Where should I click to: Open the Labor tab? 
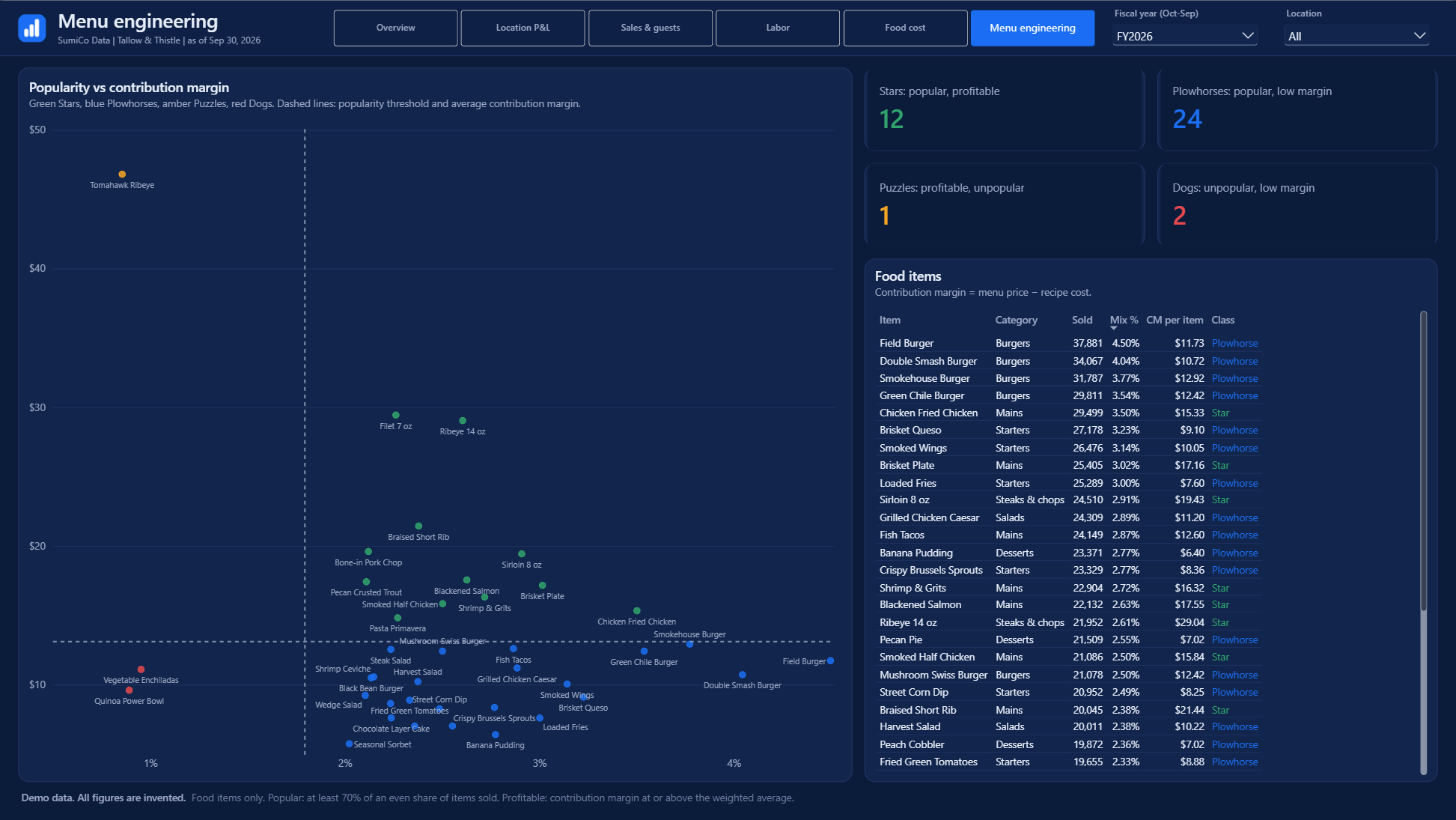[778, 28]
